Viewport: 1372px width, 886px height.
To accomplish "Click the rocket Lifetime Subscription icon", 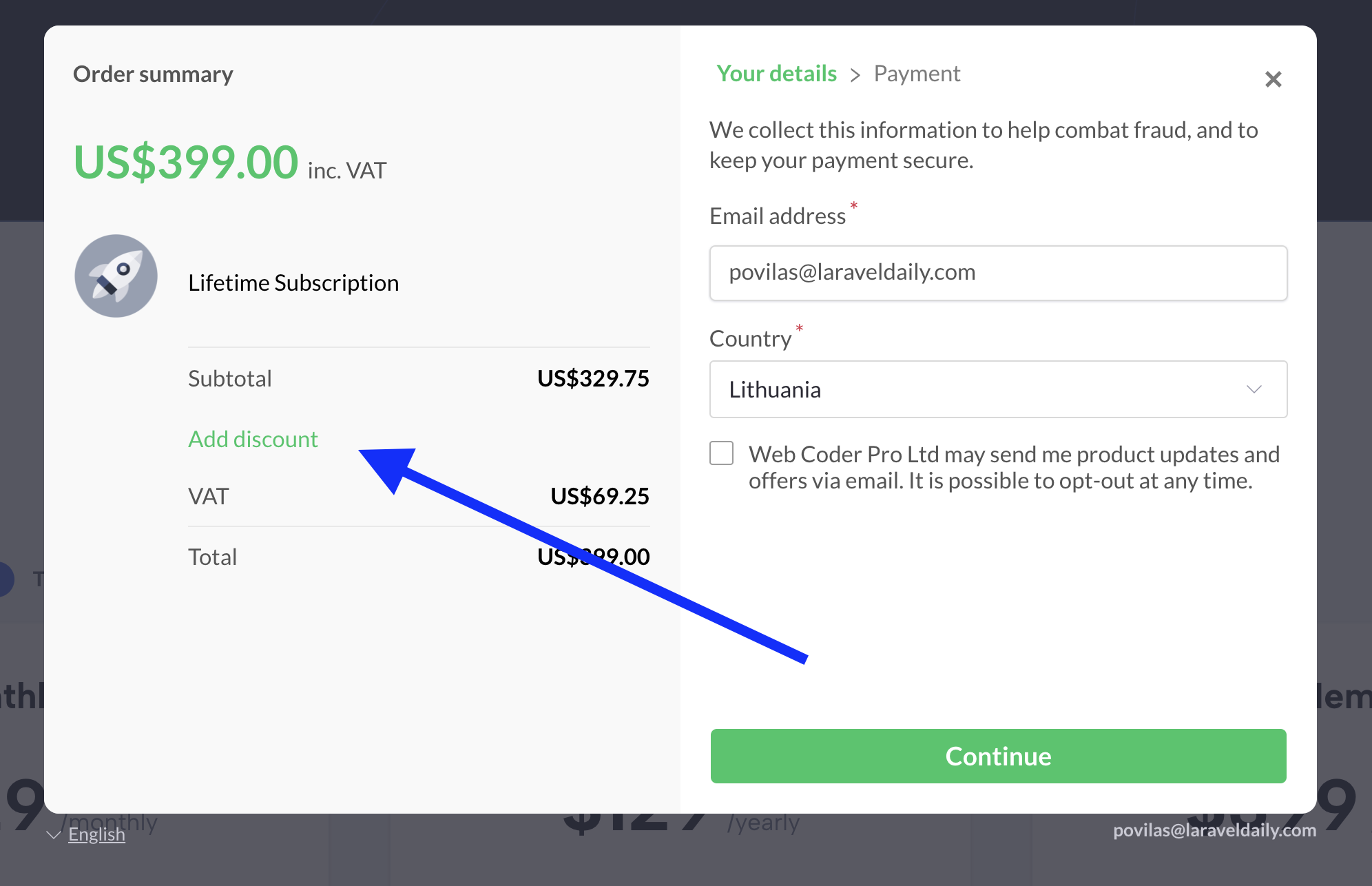I will pyautogui.click(x=116, y=276).
